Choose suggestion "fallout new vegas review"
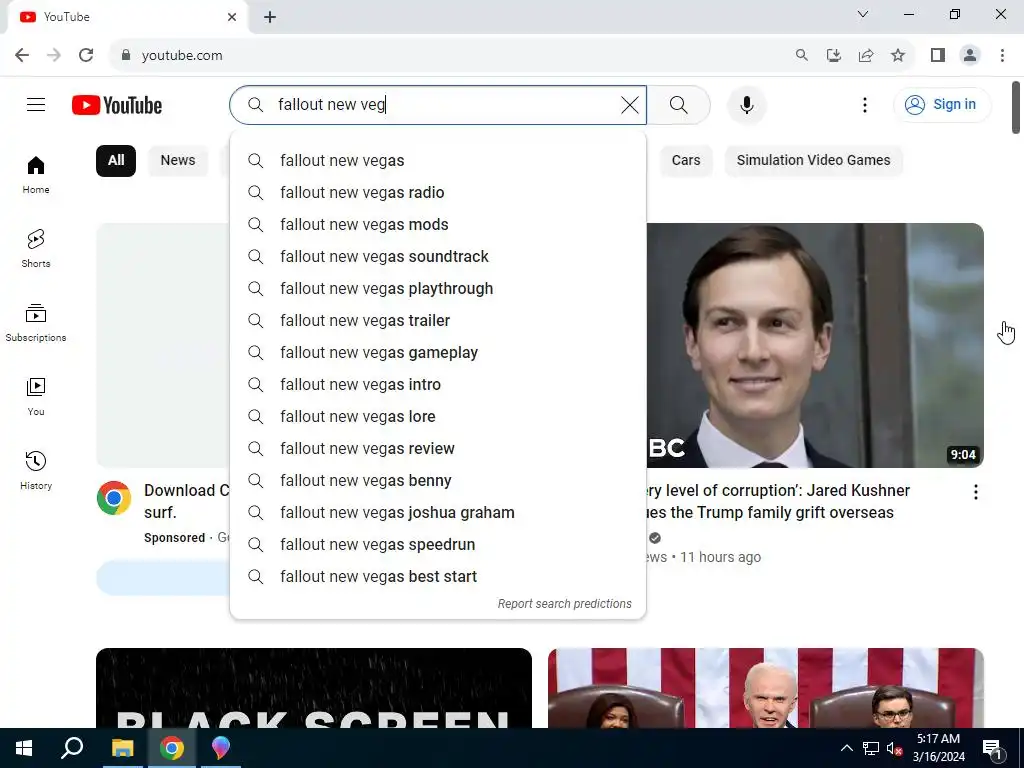 click(x=438, y=449)
